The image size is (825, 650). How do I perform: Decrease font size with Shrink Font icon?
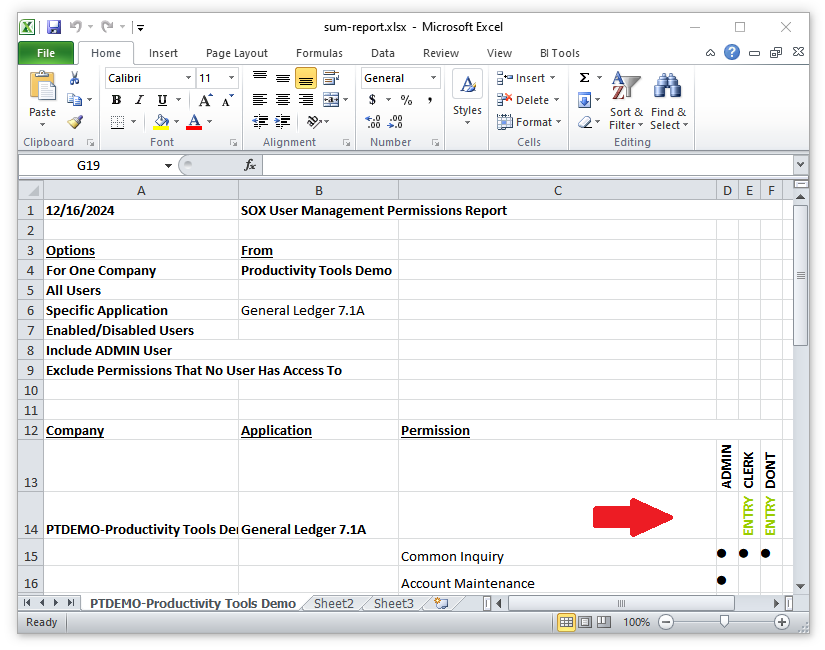[x=227, y=100]
